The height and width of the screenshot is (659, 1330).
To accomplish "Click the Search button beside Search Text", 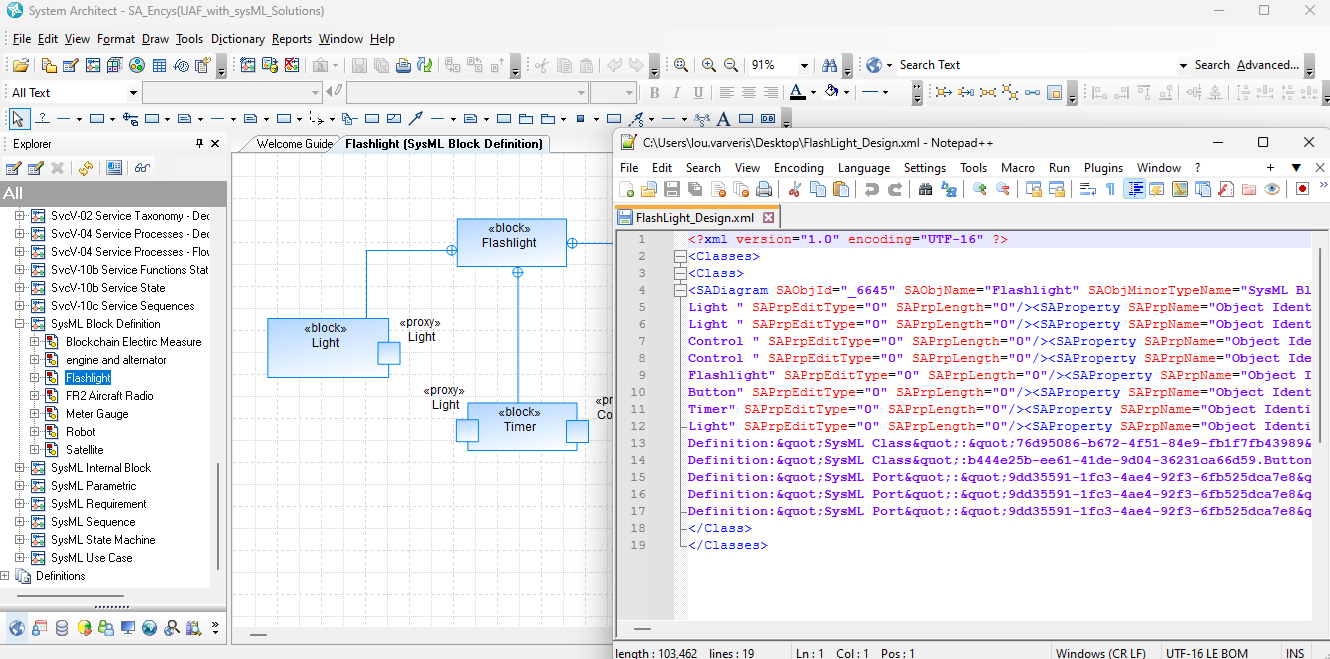I will click(1212, 65).
